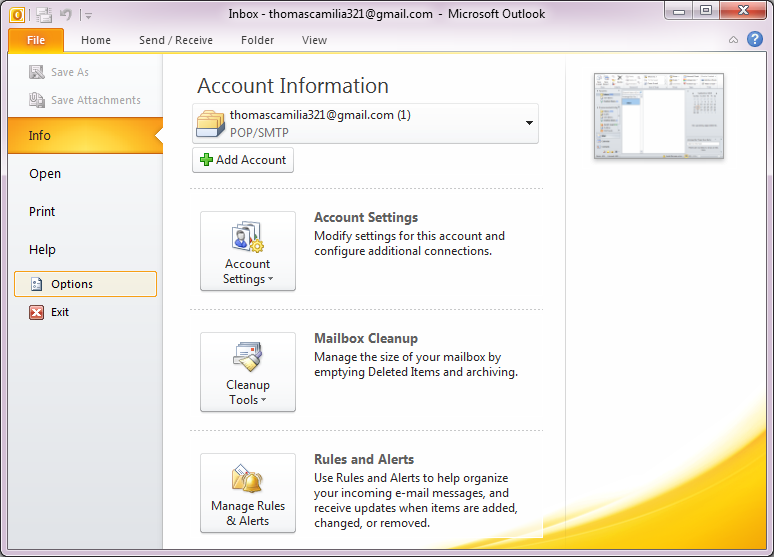The height and width of the screenshot is (557, 774).
Task: Open the Print section in Backstage menu
Action: [x=42, y=212]
